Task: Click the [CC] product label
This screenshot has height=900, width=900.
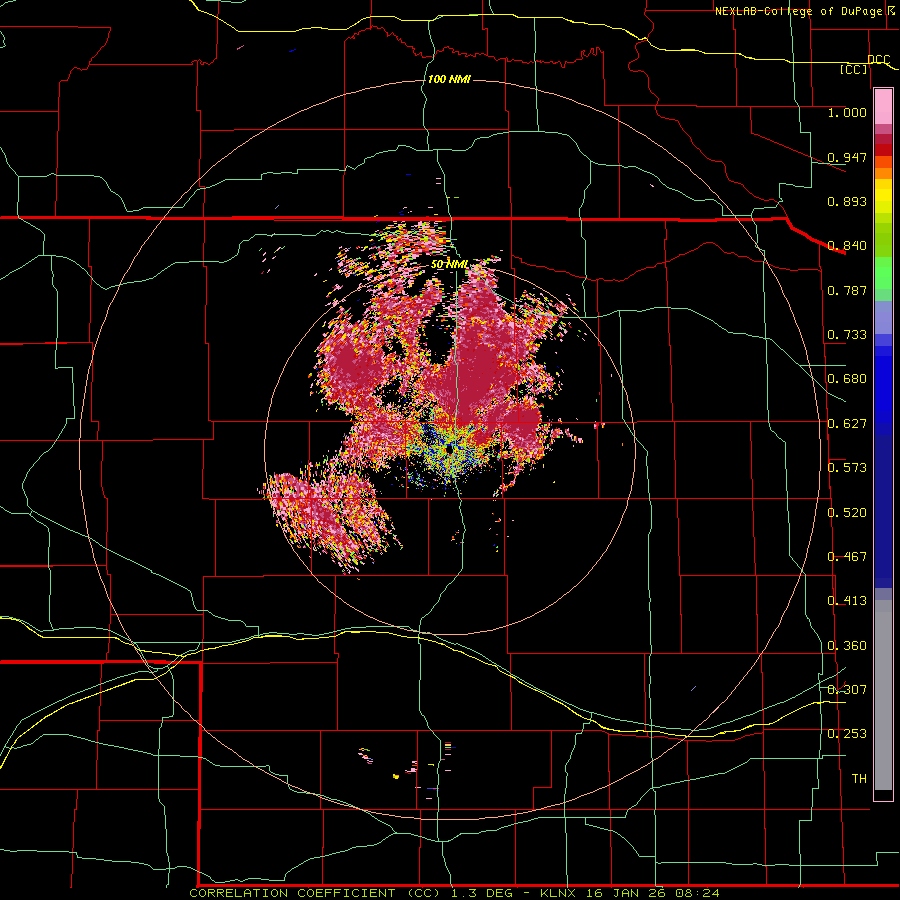Action: [854, 69]
